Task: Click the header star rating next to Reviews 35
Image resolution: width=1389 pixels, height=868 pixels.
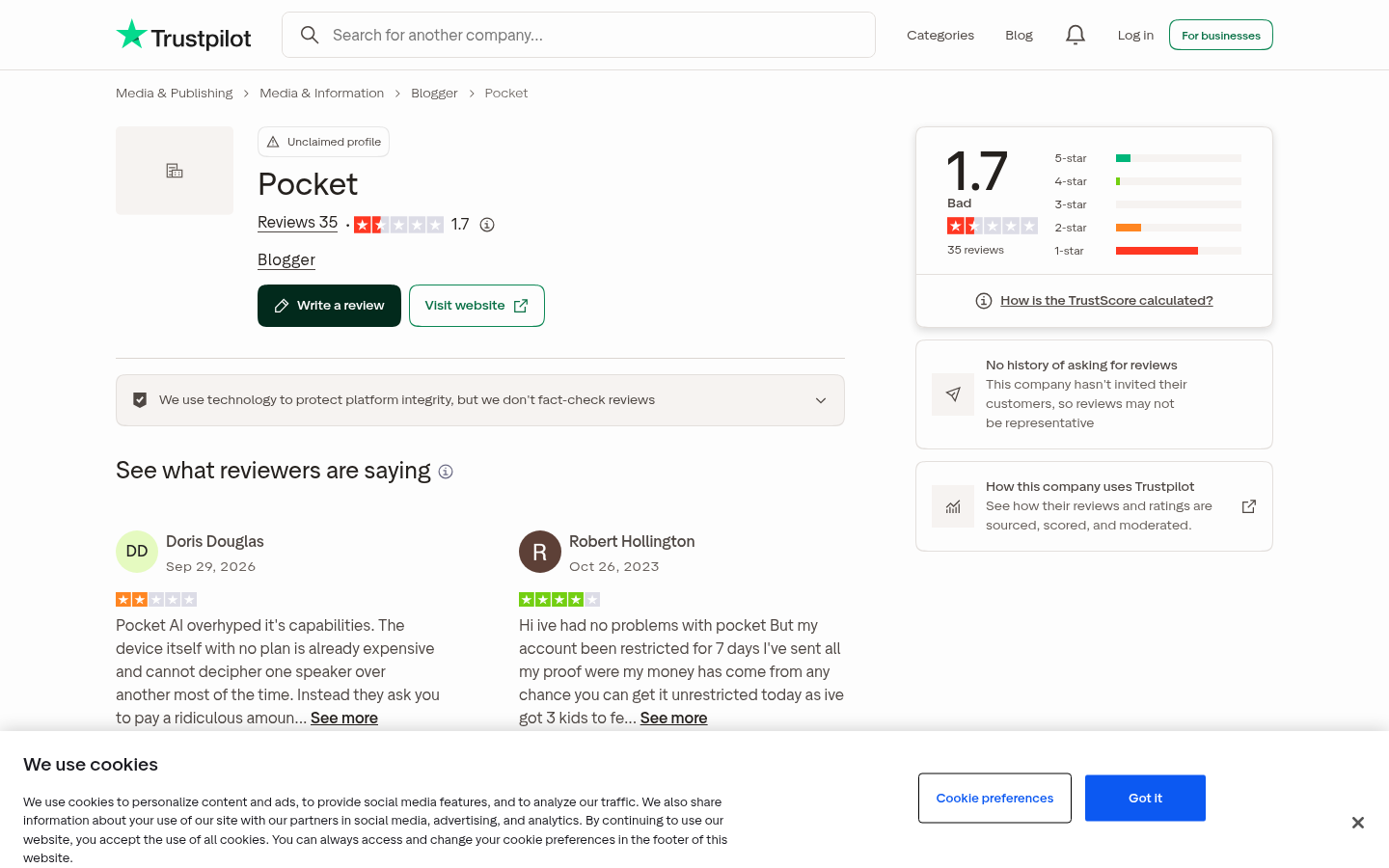Action: 398,225
